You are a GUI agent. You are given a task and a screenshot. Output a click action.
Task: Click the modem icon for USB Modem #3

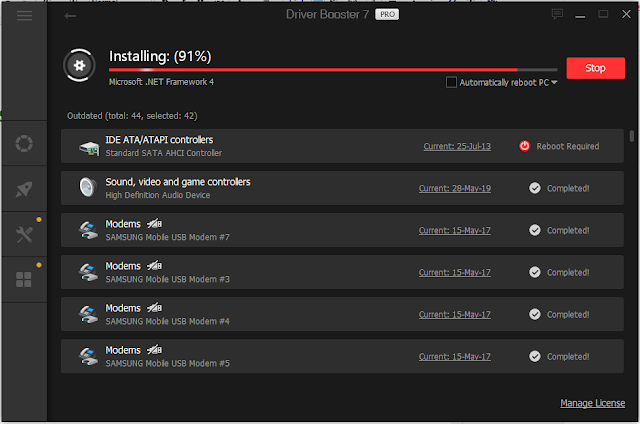click(x=88, y=273)
